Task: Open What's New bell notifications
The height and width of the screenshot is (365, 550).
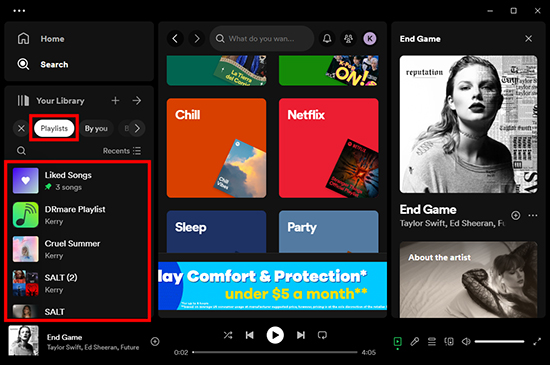Action: 327,39
